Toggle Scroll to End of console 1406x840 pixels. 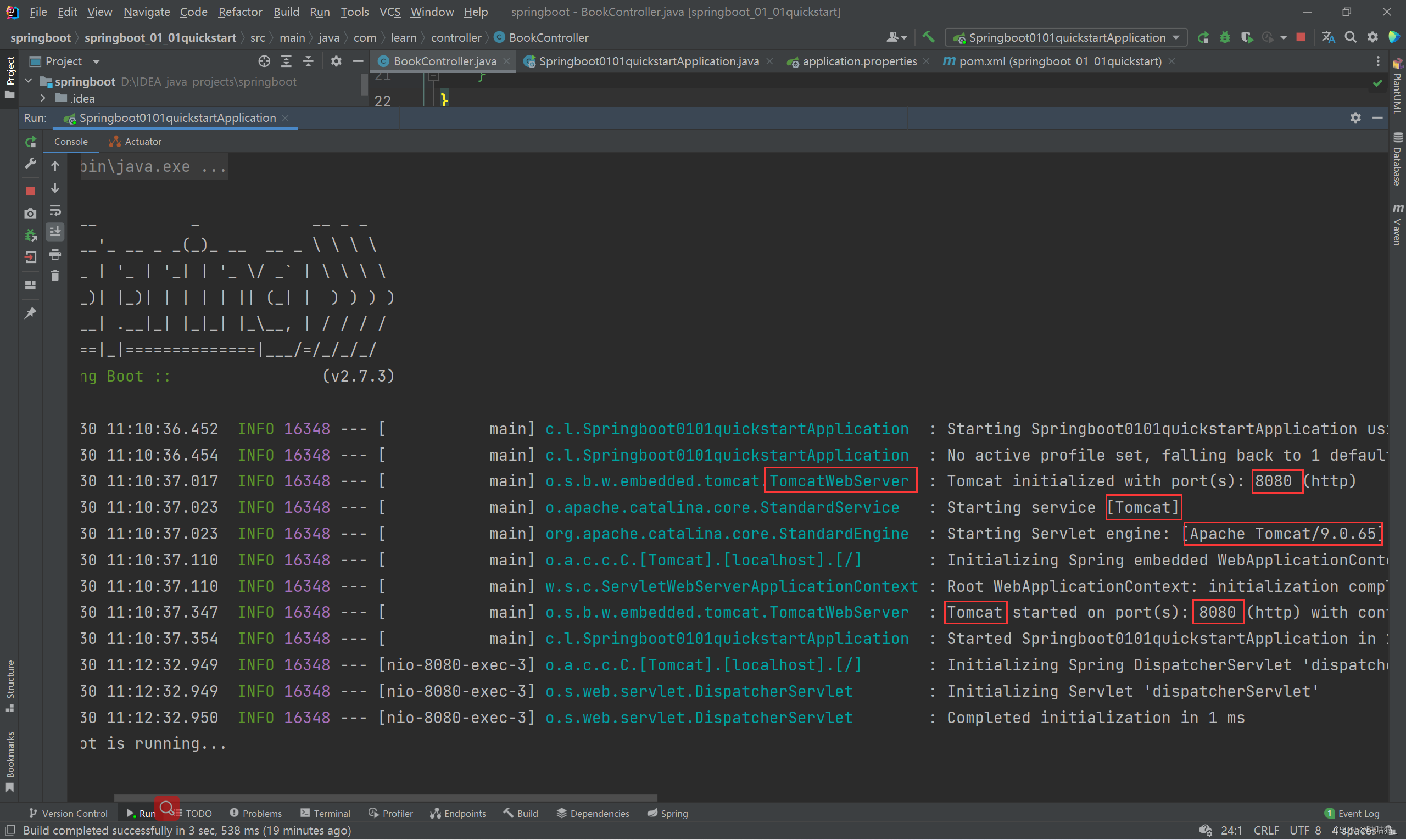55,232
